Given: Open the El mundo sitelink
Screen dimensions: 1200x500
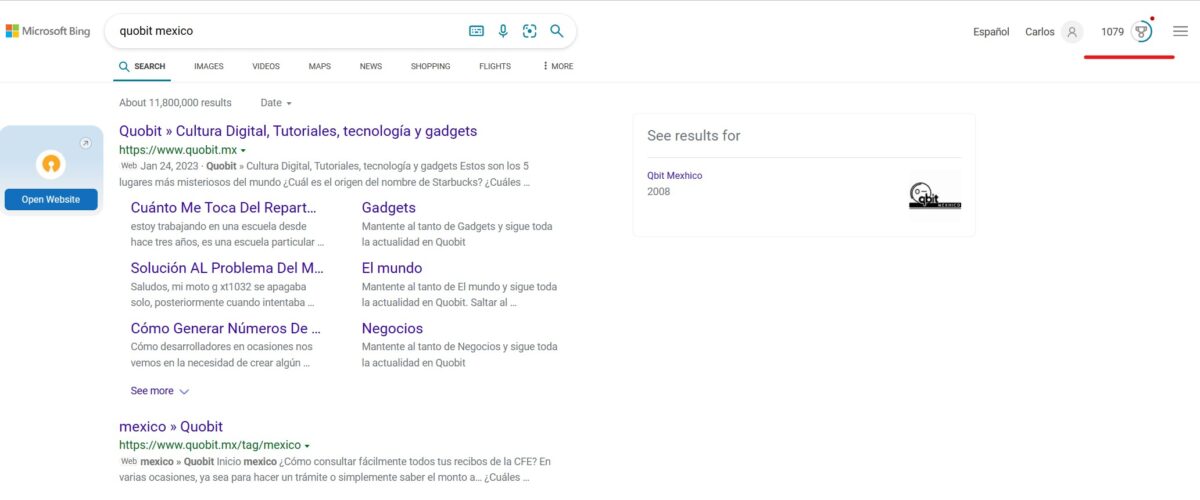Looking at the screenshot, I should point(392,268).
